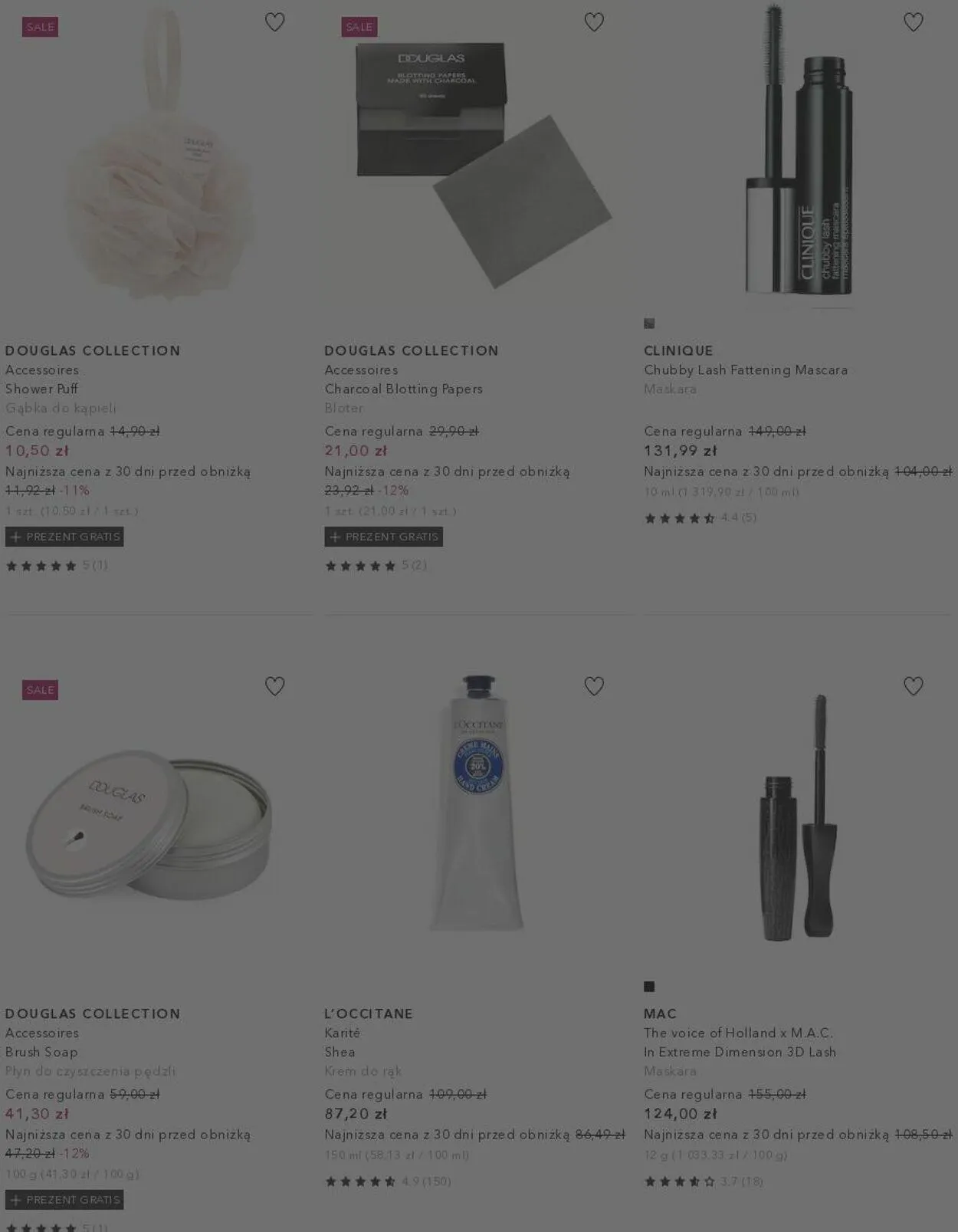Add Shower Puff to wishlist with heart

(x=274, y=22)
